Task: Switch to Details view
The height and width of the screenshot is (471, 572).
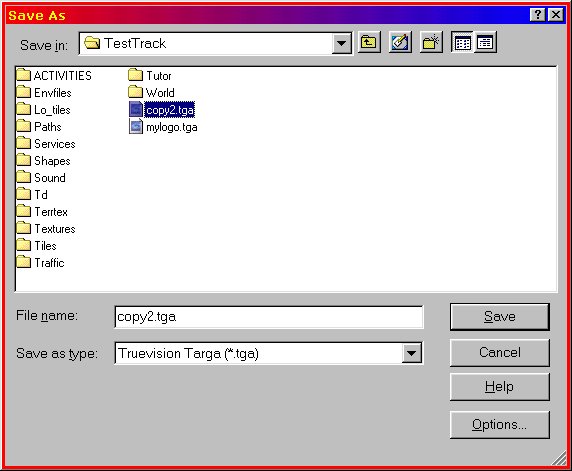Action: pos(485,43)
